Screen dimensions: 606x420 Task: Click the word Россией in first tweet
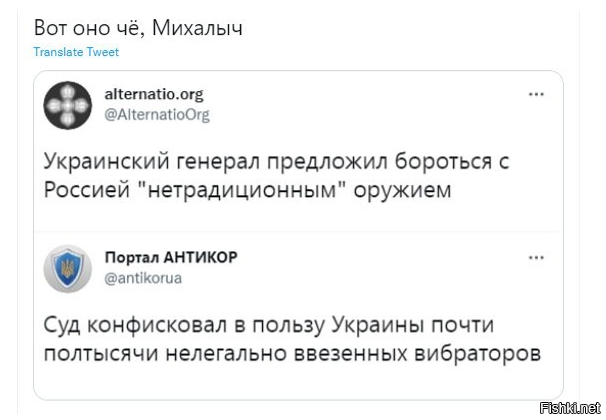(87, 190)
